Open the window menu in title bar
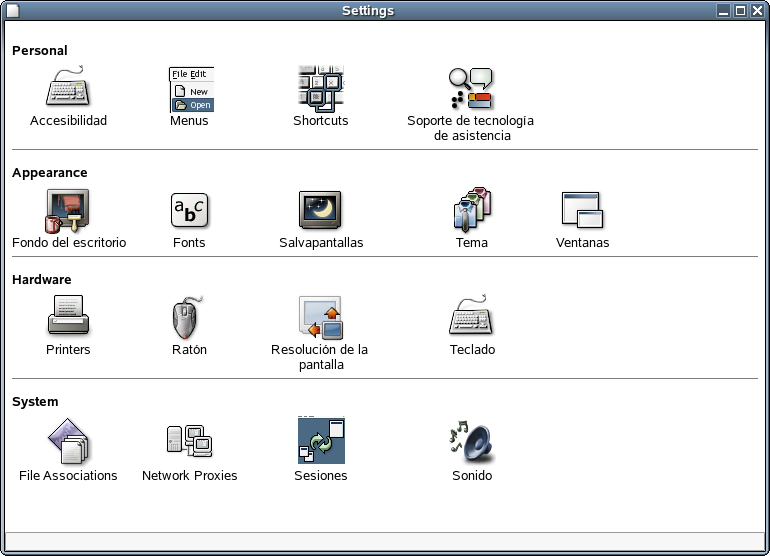 pos(12,10)
